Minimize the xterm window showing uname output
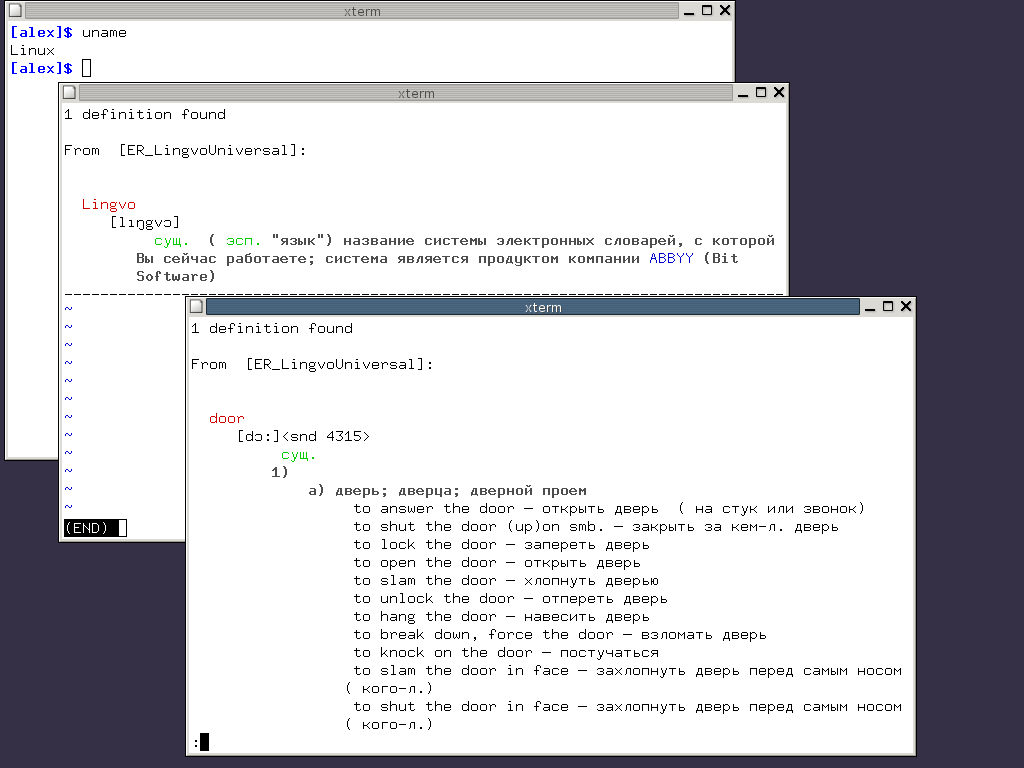This screenshot has height=768, width=1024. pos(689,10)
